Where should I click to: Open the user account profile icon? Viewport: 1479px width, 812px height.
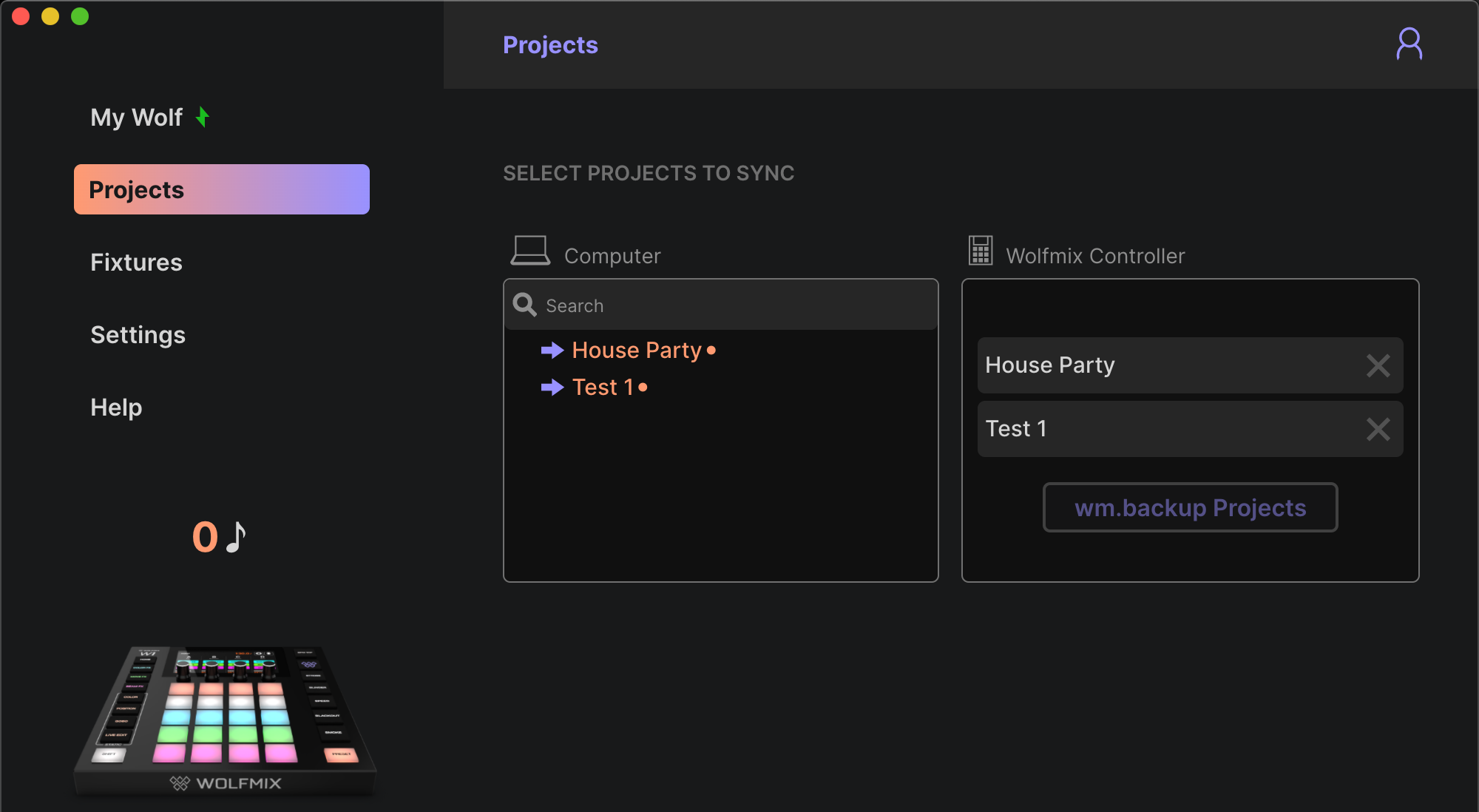click(1409, 44)
